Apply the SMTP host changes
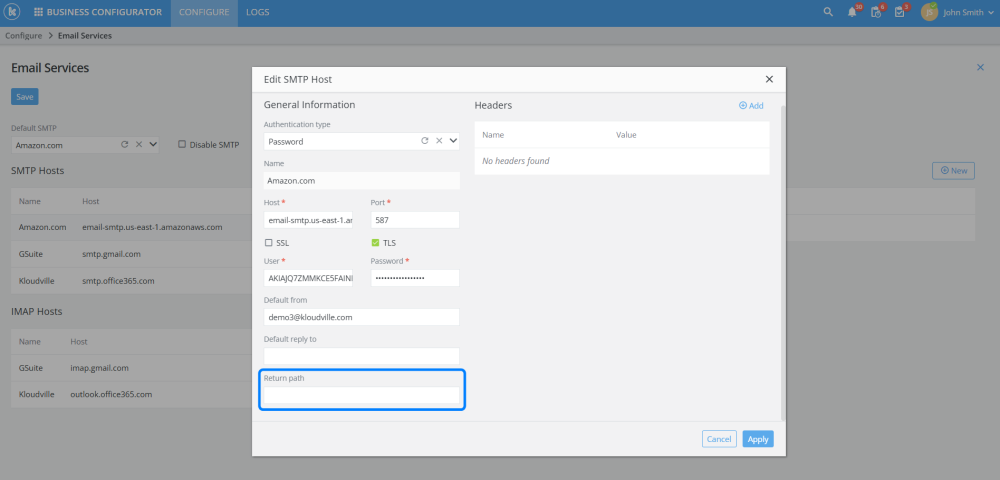The width and height of the screenshot is (1000, 480). coord(758,439)
